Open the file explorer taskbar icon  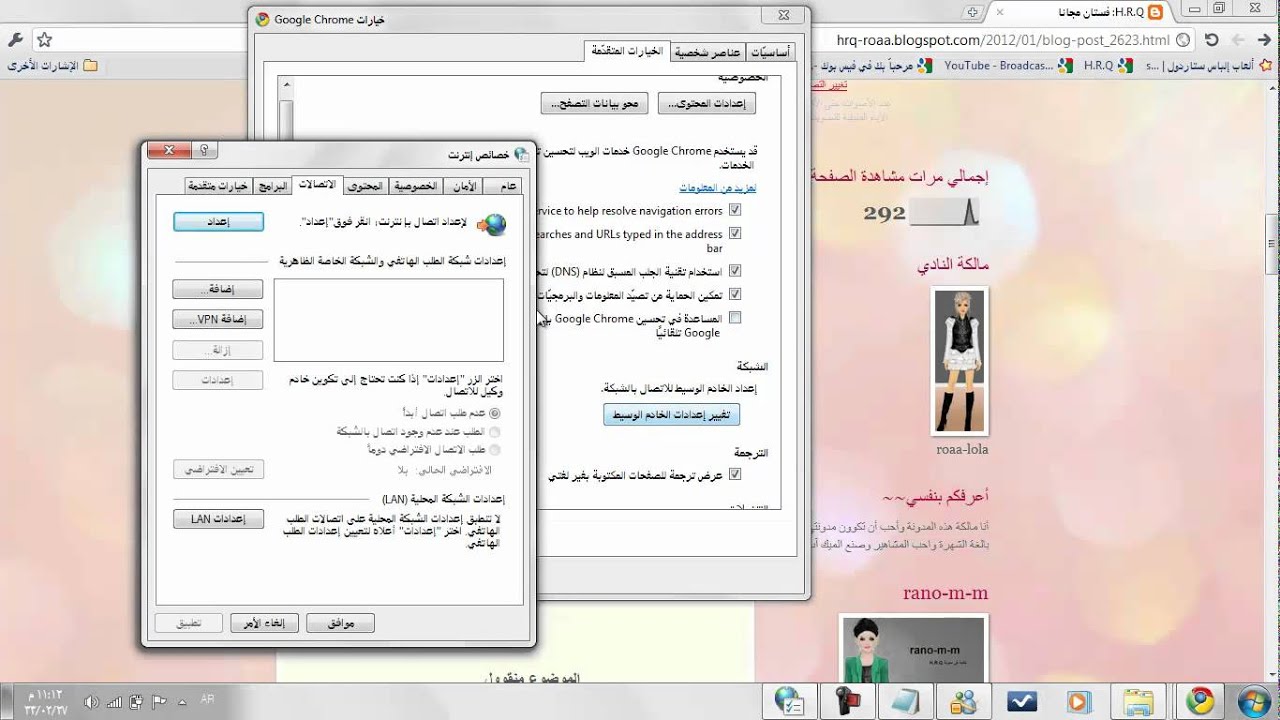[1138, 701]
